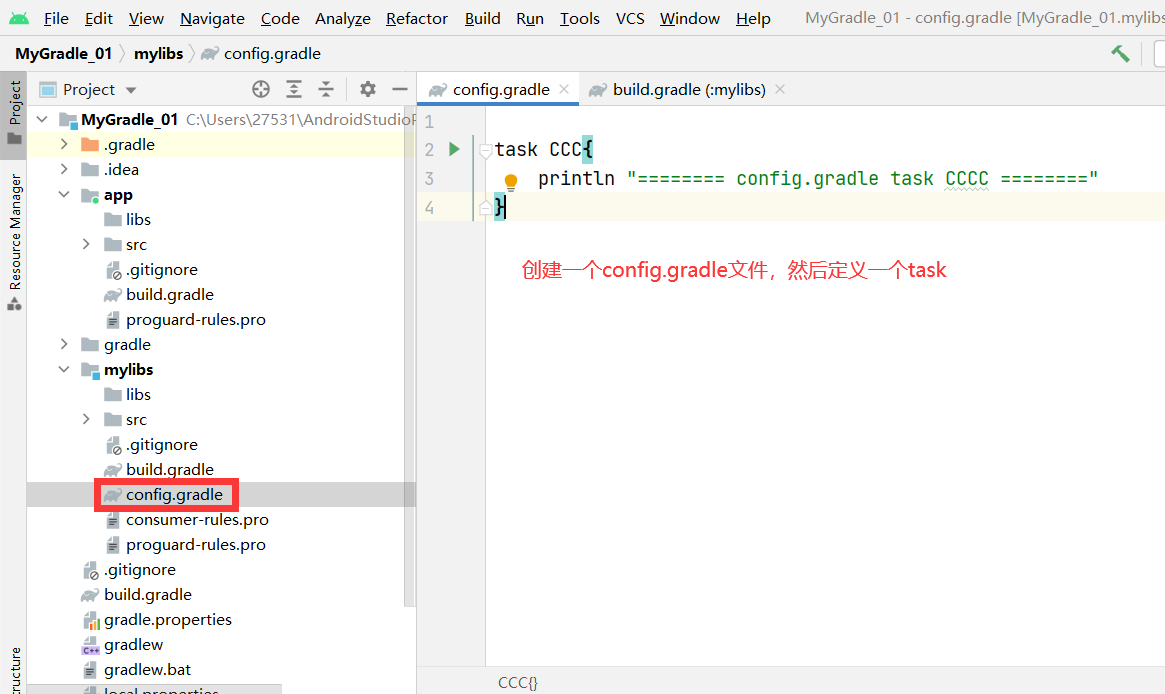
Task: Select MyGradle_01 in the breadcrumb
Action: [x=63, y=53]
